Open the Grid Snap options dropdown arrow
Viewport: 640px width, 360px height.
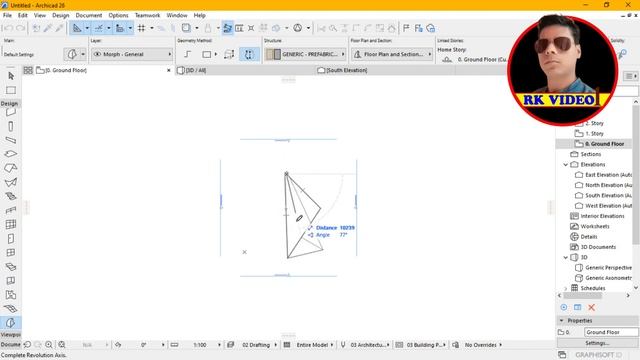coord(152,28)
